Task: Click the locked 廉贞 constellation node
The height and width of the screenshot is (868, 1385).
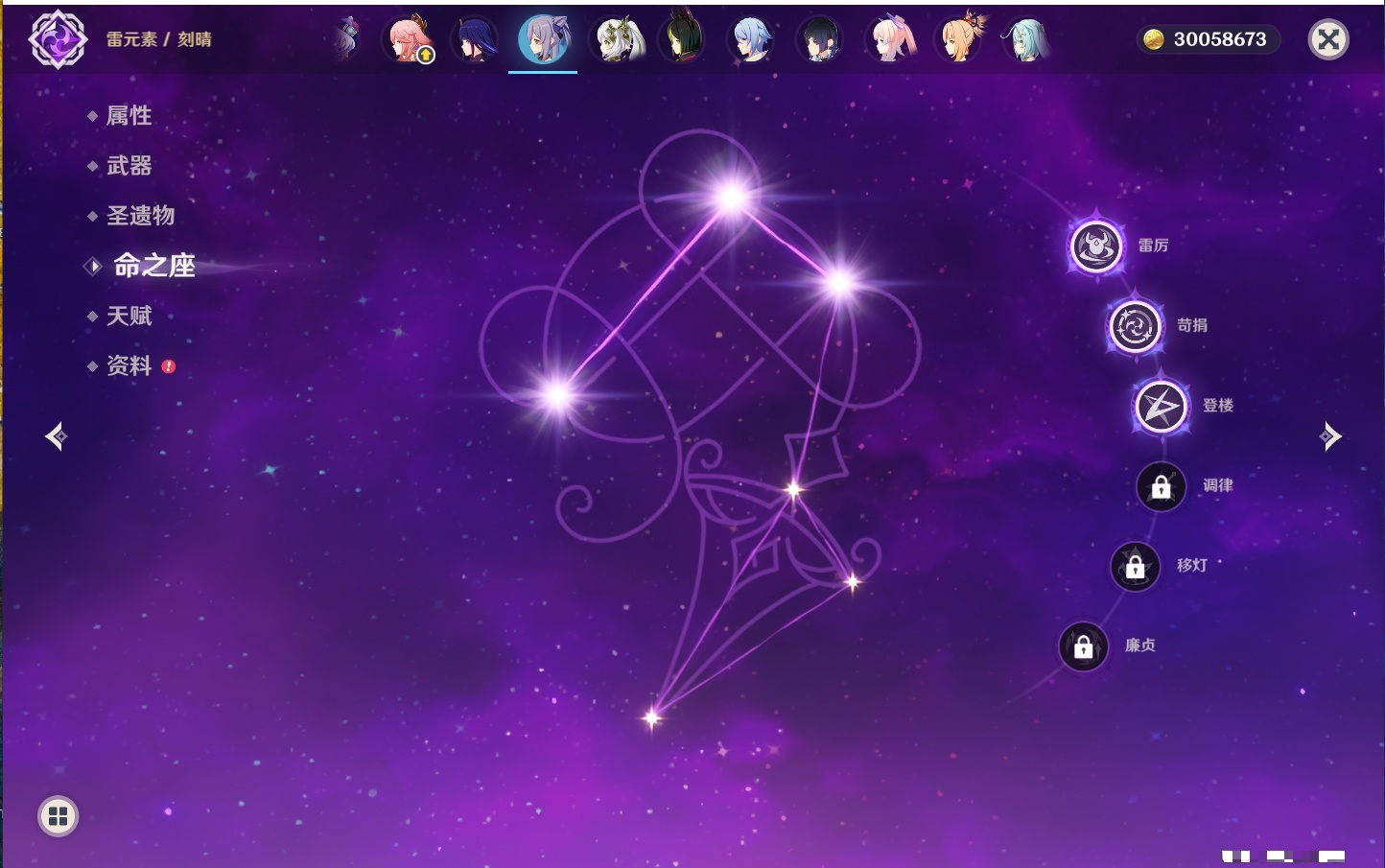Action: click(x=1083, y=646)
